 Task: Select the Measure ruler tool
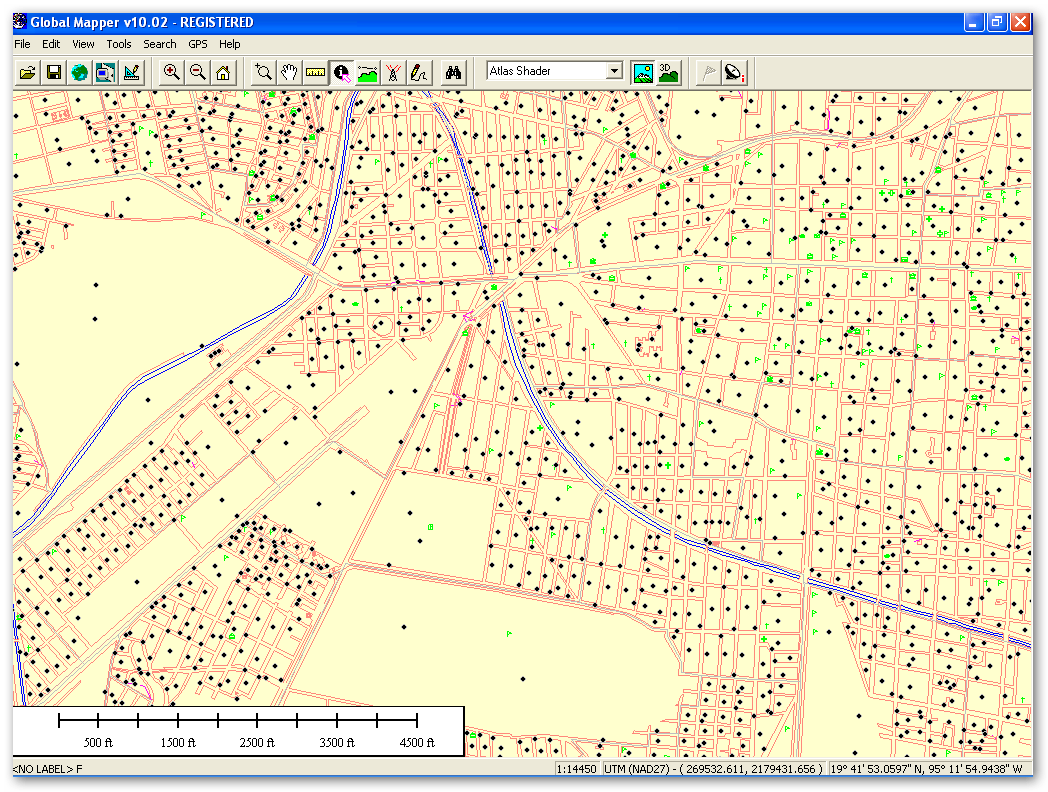click(316, 72)
